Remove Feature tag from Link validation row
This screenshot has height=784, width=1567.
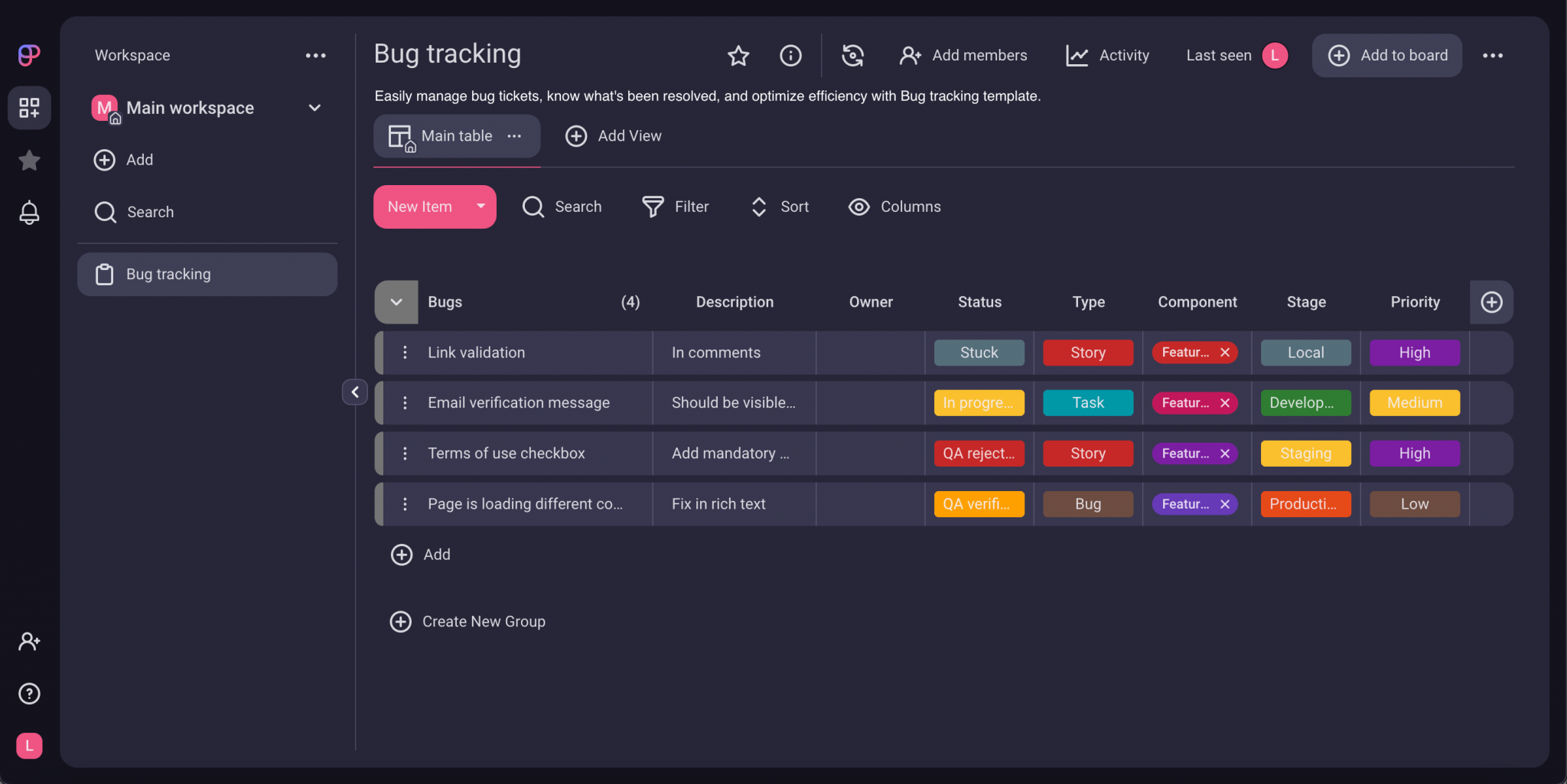click(x=1223, y=352)
